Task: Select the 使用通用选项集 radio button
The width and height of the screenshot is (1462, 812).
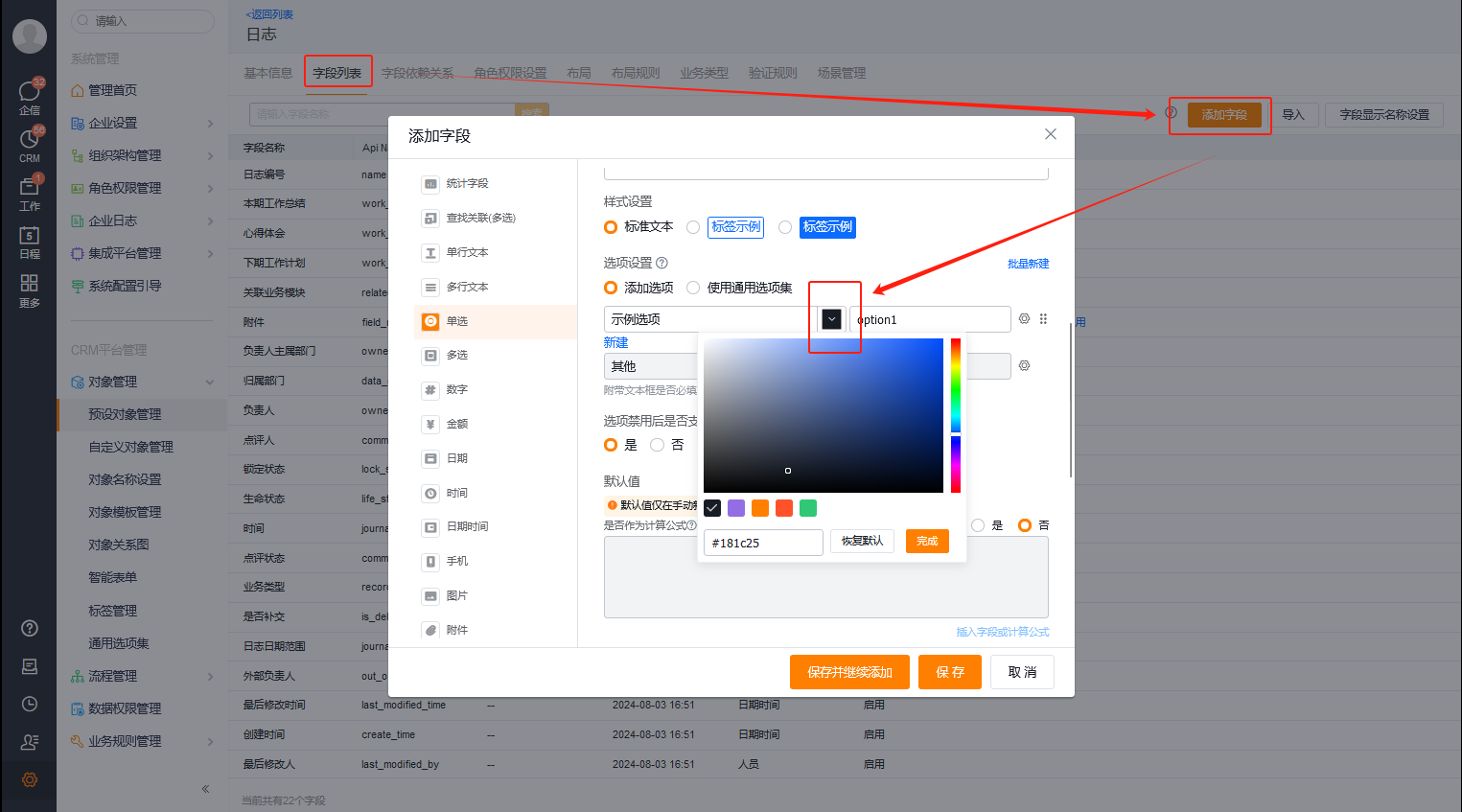Action: 693,288
